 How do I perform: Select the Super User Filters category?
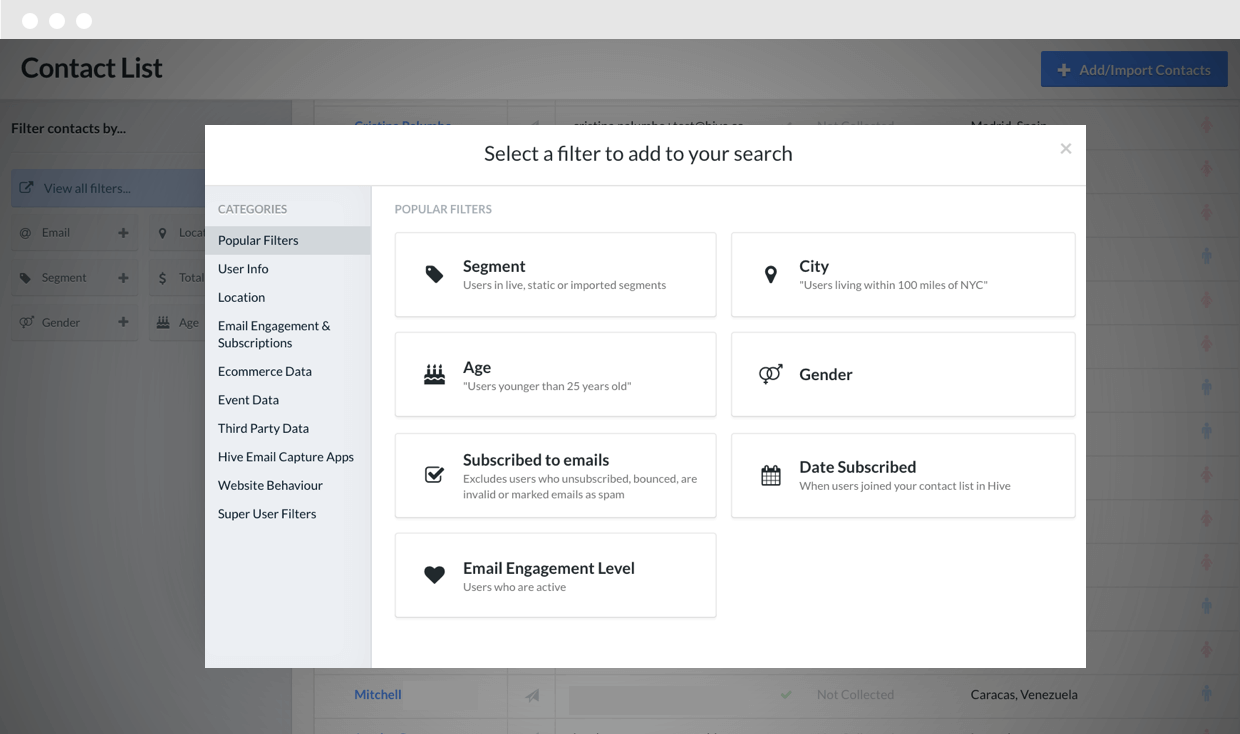pos(267,514)
